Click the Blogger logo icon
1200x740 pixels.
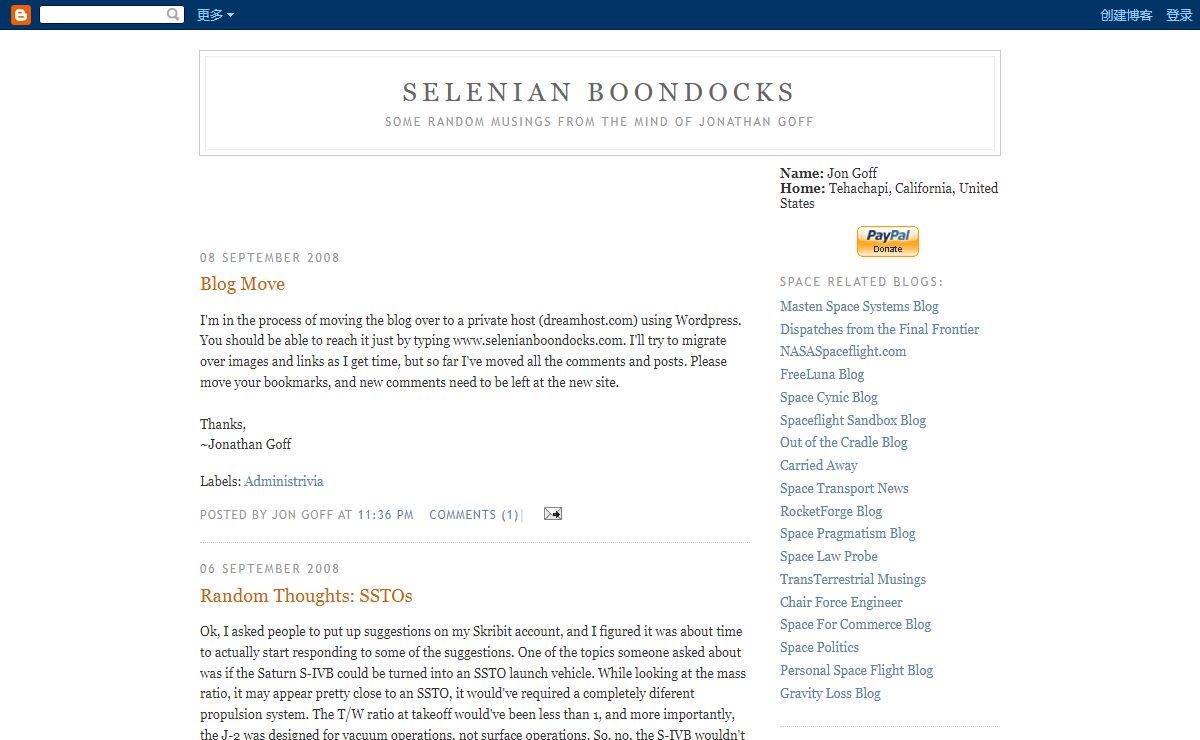(21, 15)
